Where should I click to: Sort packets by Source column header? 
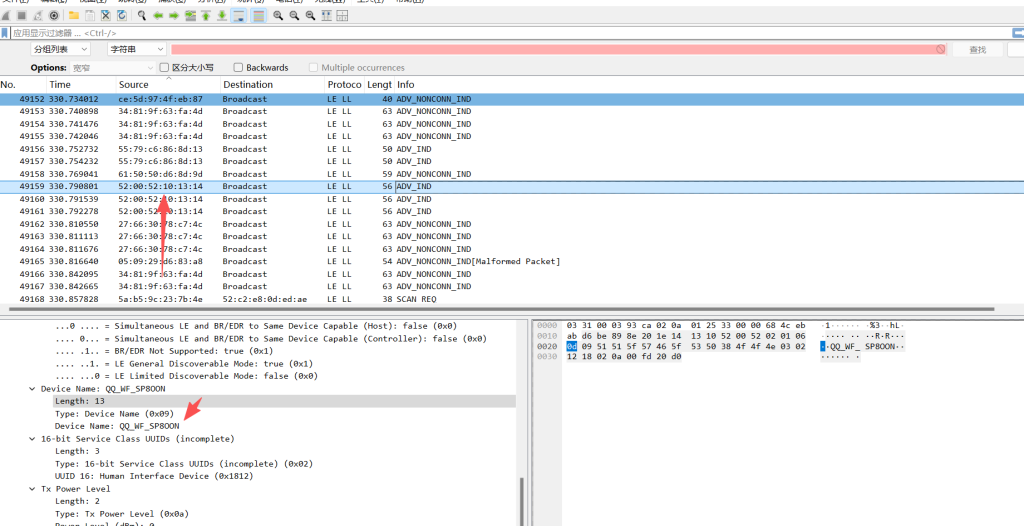[133, 85]
